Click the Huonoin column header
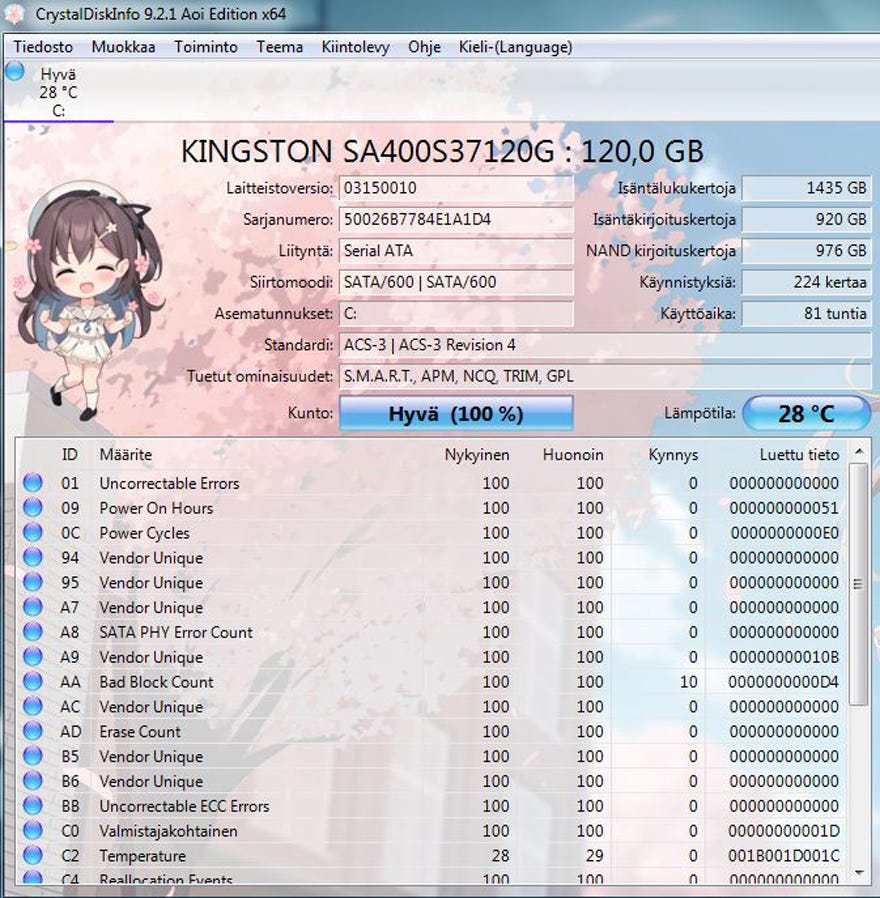Image resolution: width=880 pixels, height=898 pixels. 573,455
